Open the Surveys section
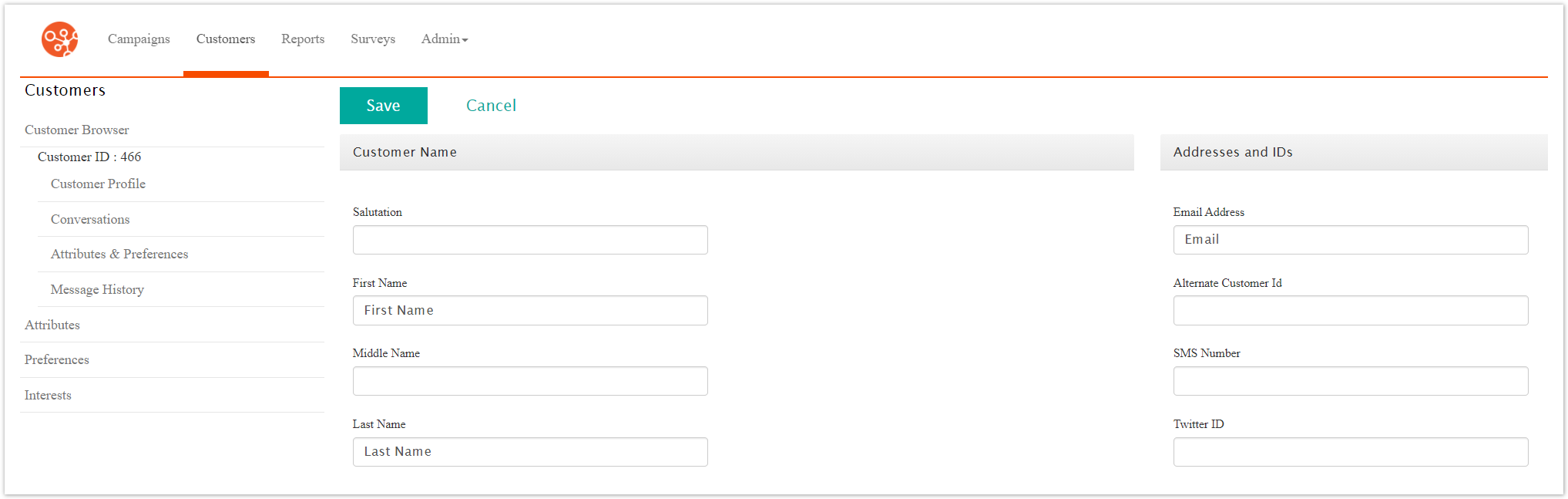 click(372, 39)
